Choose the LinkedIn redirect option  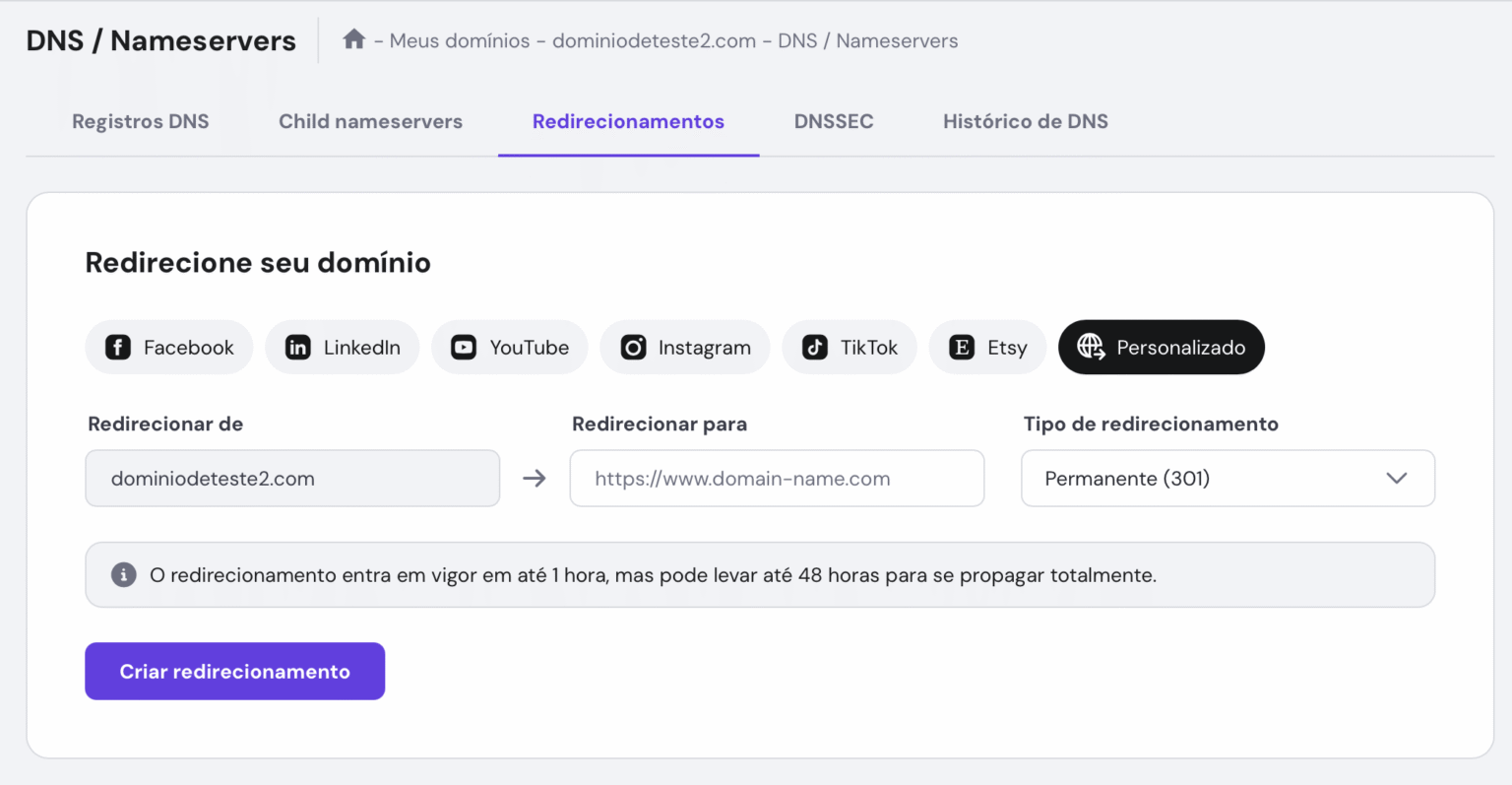coord(342,347)
